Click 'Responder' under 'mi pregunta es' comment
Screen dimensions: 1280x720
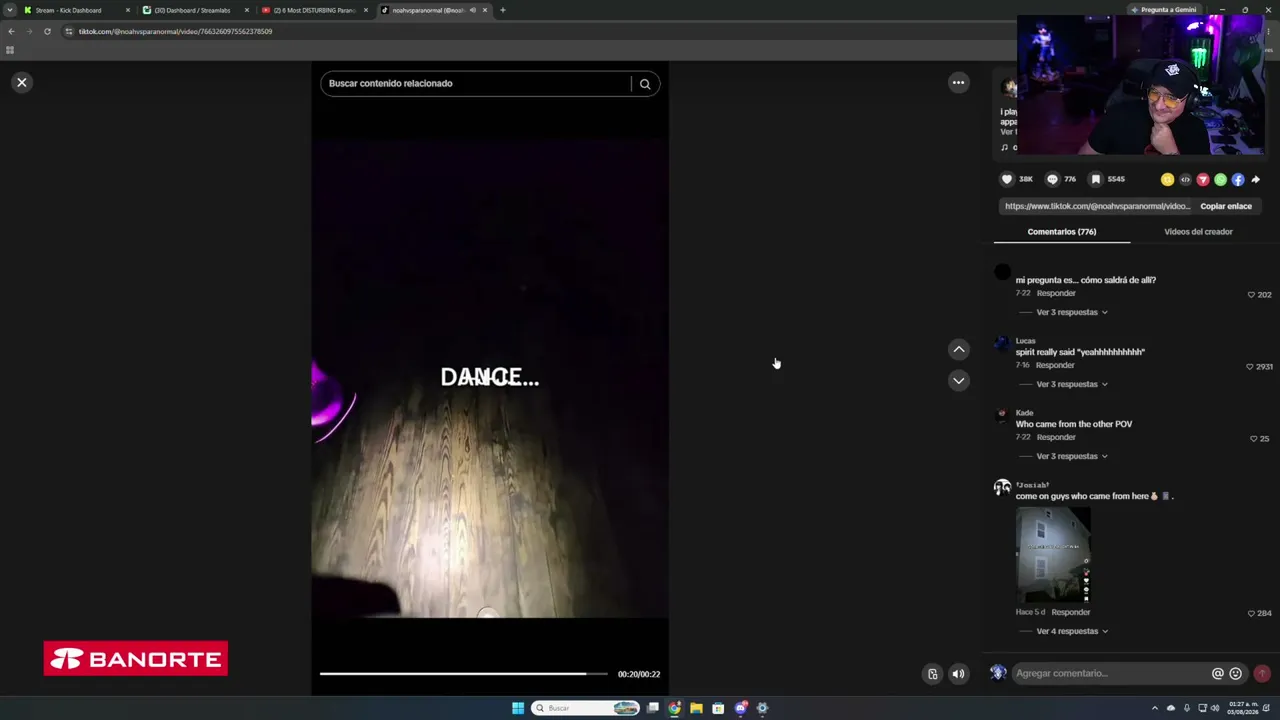[x=1056, y=293]
